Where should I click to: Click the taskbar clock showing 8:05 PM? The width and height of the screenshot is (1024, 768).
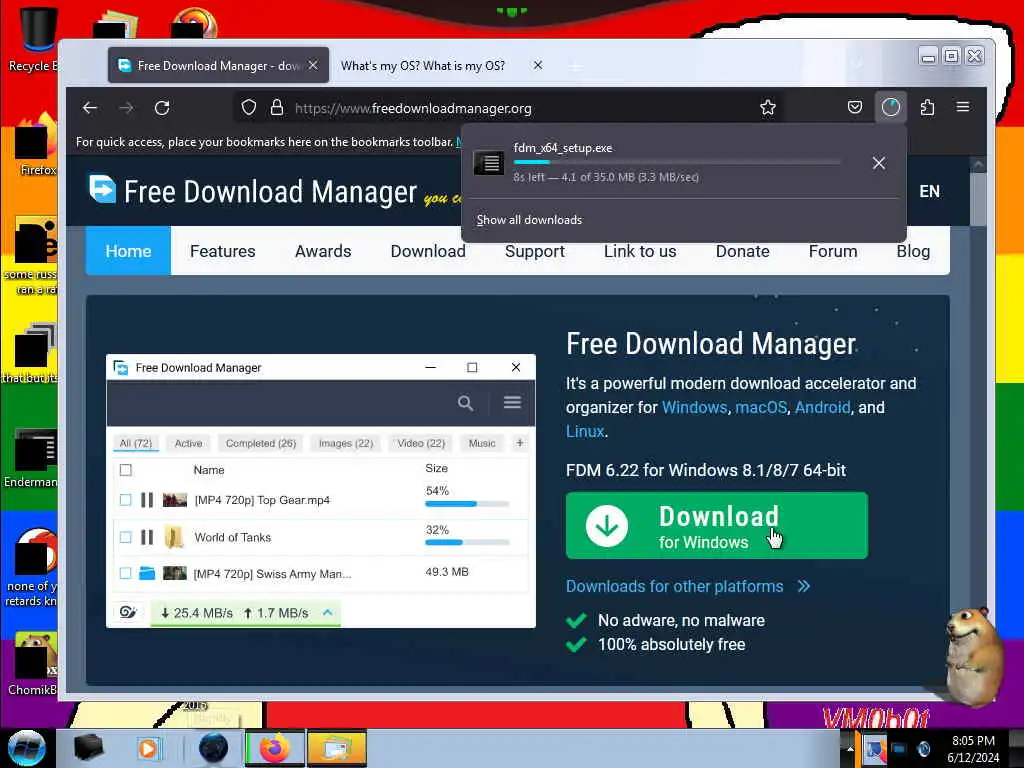(973, 749)
